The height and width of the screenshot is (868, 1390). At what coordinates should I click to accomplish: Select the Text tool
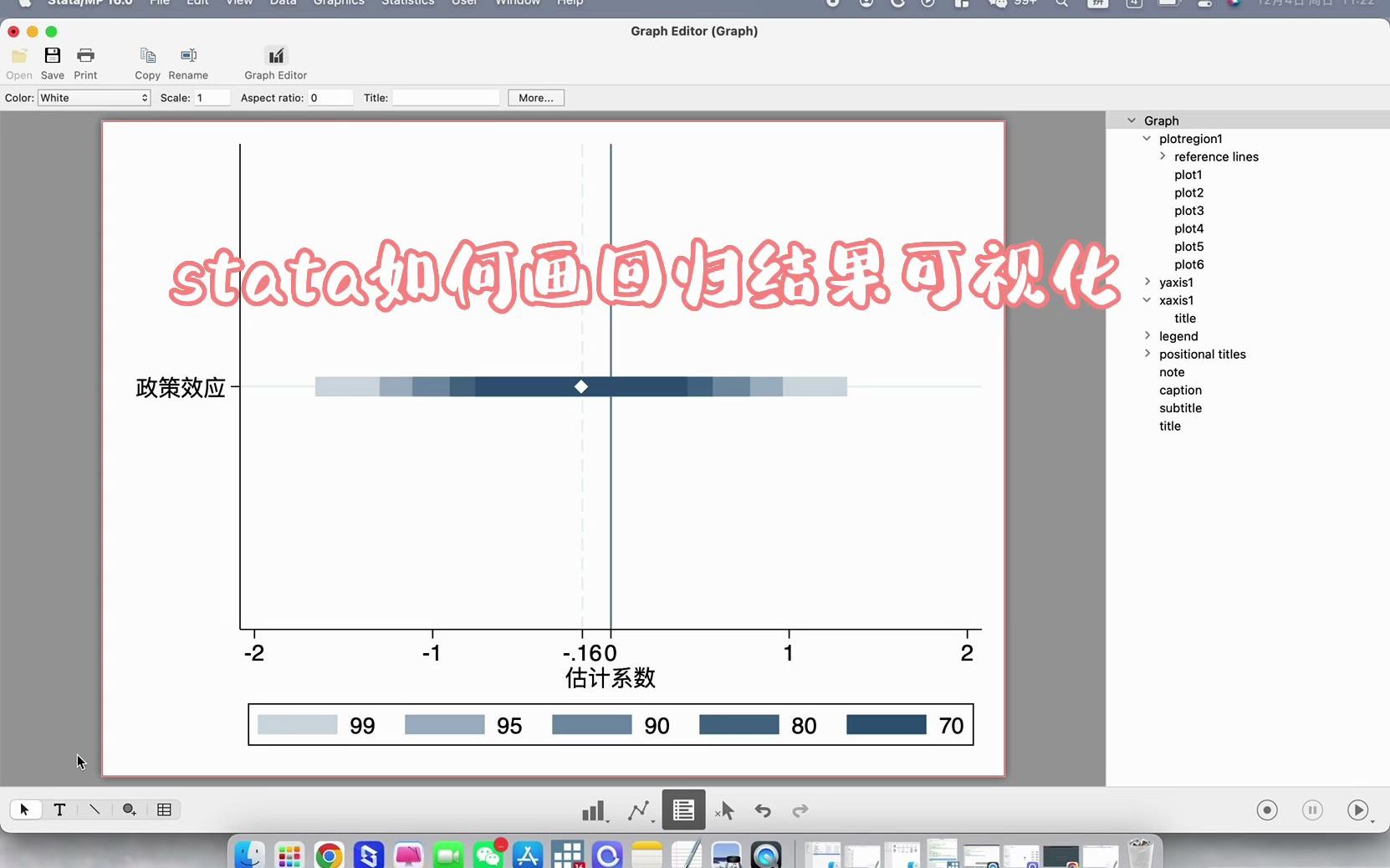tap(59, 809)
